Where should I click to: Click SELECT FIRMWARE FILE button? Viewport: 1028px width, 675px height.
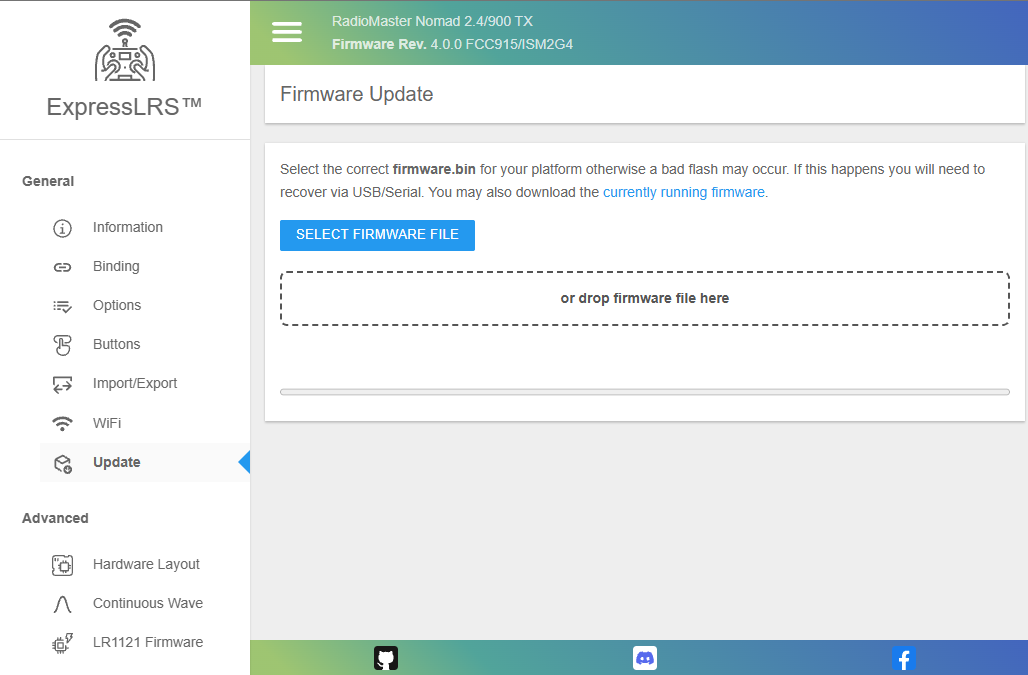tap(377, 235)
